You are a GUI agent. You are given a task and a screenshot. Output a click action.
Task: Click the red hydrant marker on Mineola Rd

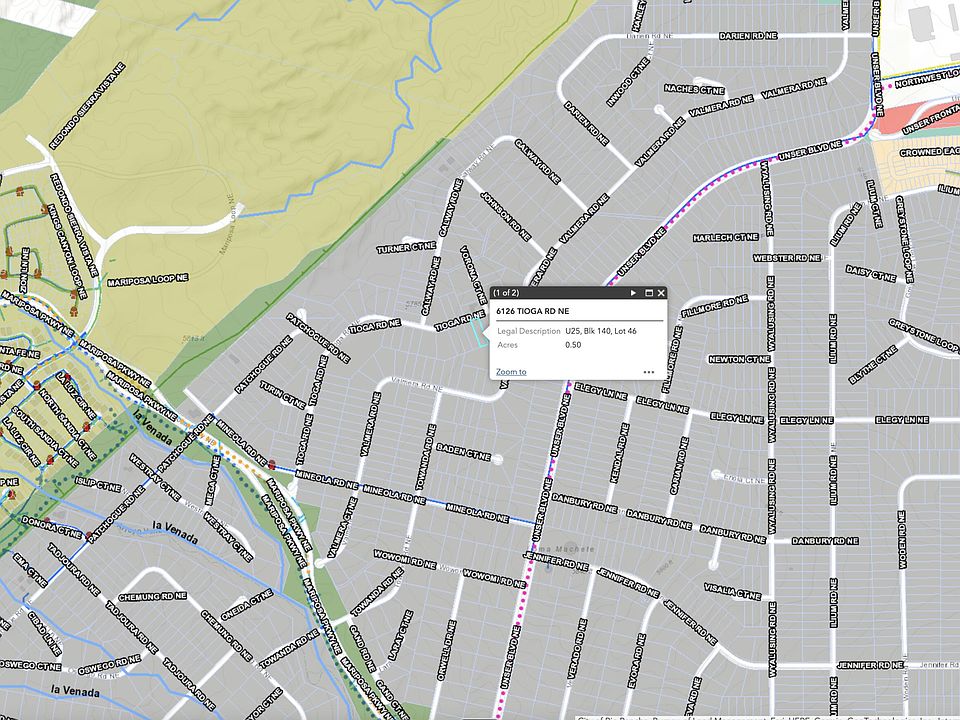tap(272, 464)
